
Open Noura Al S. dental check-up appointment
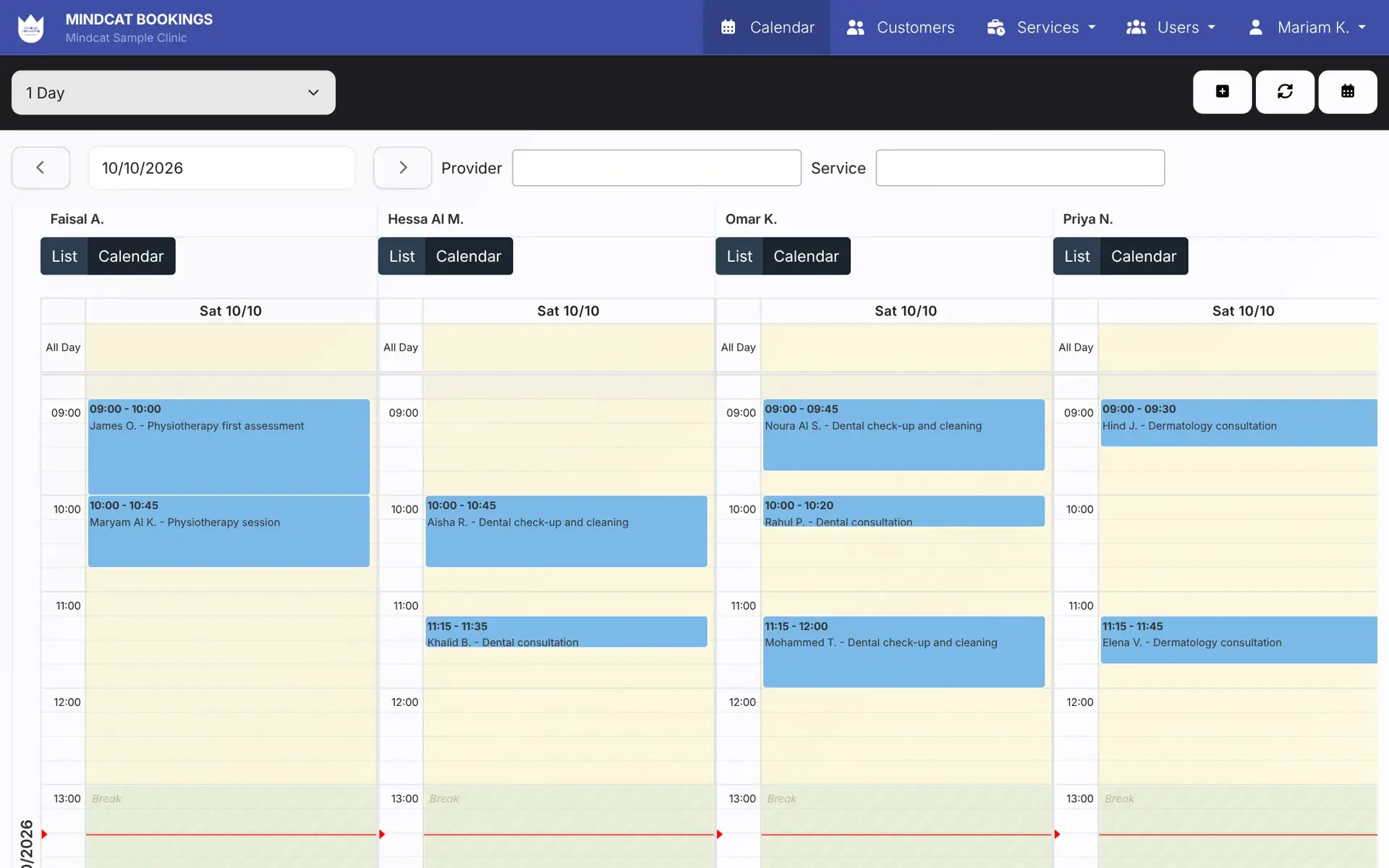pyautogui.click(x=904, y=435)
